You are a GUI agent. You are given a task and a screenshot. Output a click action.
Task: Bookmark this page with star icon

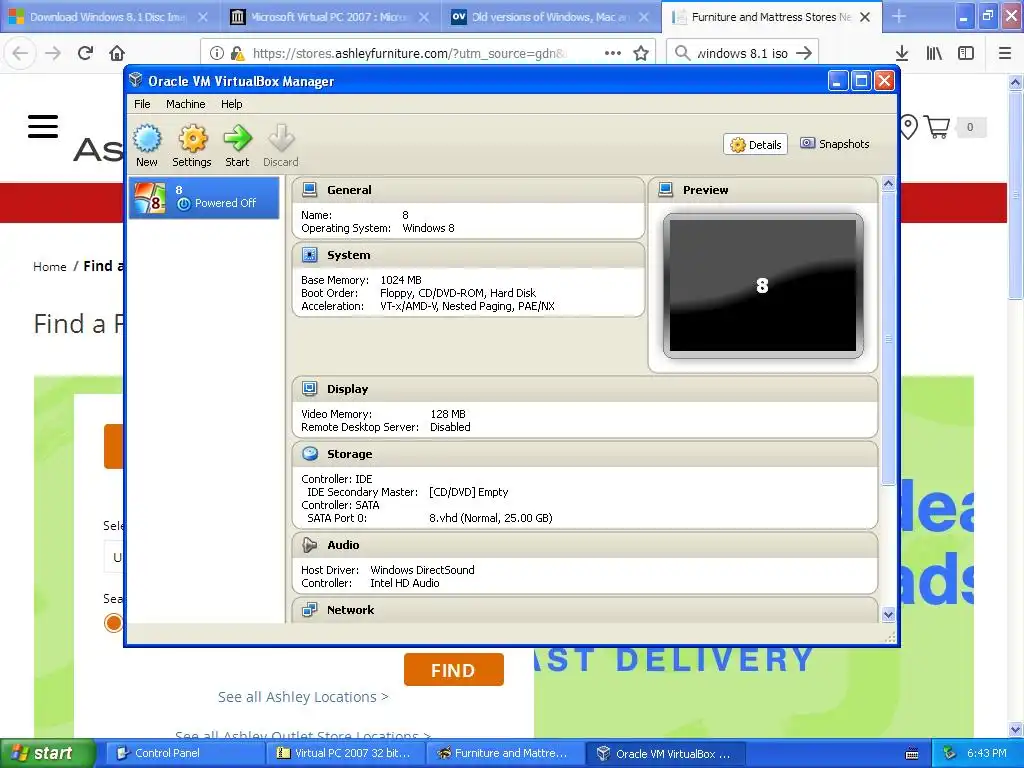coord(641,53)
